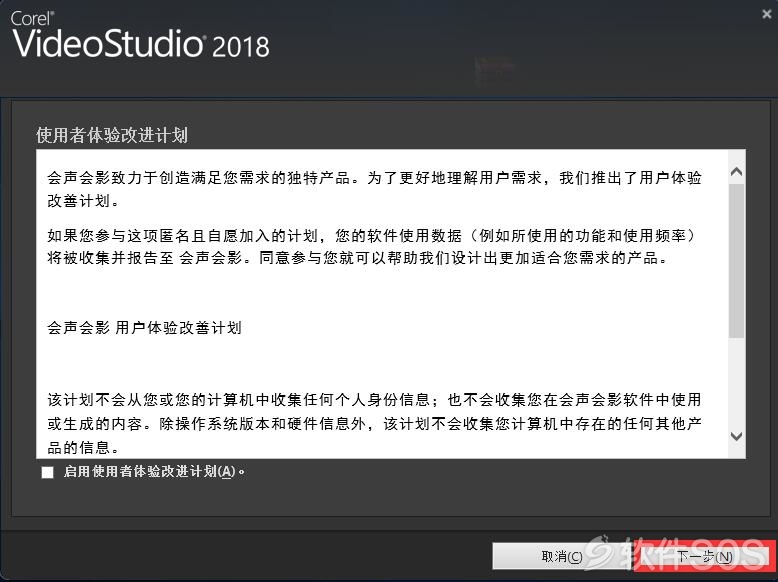Click the VideoStudio logo text
Screen dimensions: 778x582
[108, 44]
